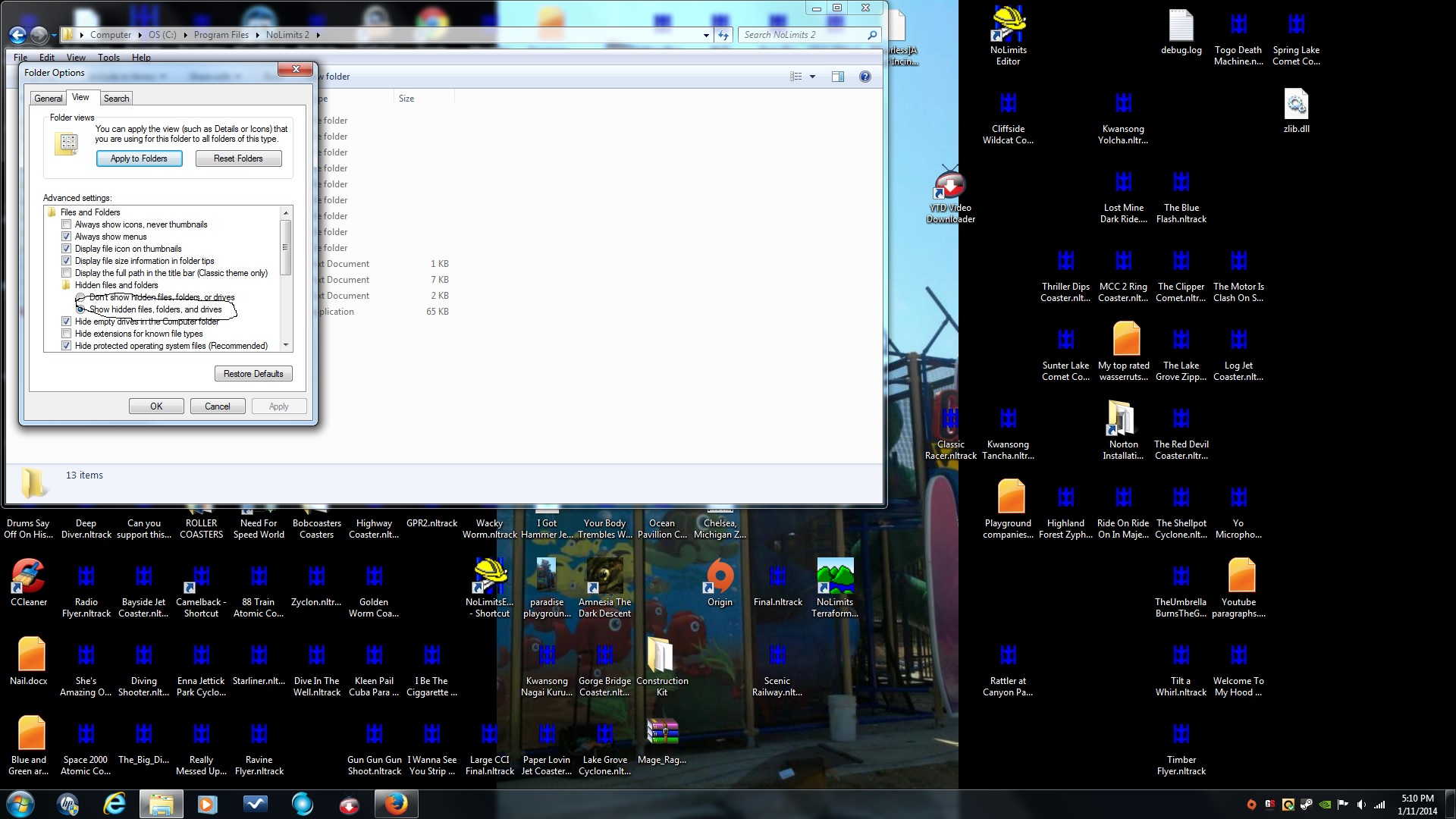Toggle the Explorer preview pane icon

point(837,77)
